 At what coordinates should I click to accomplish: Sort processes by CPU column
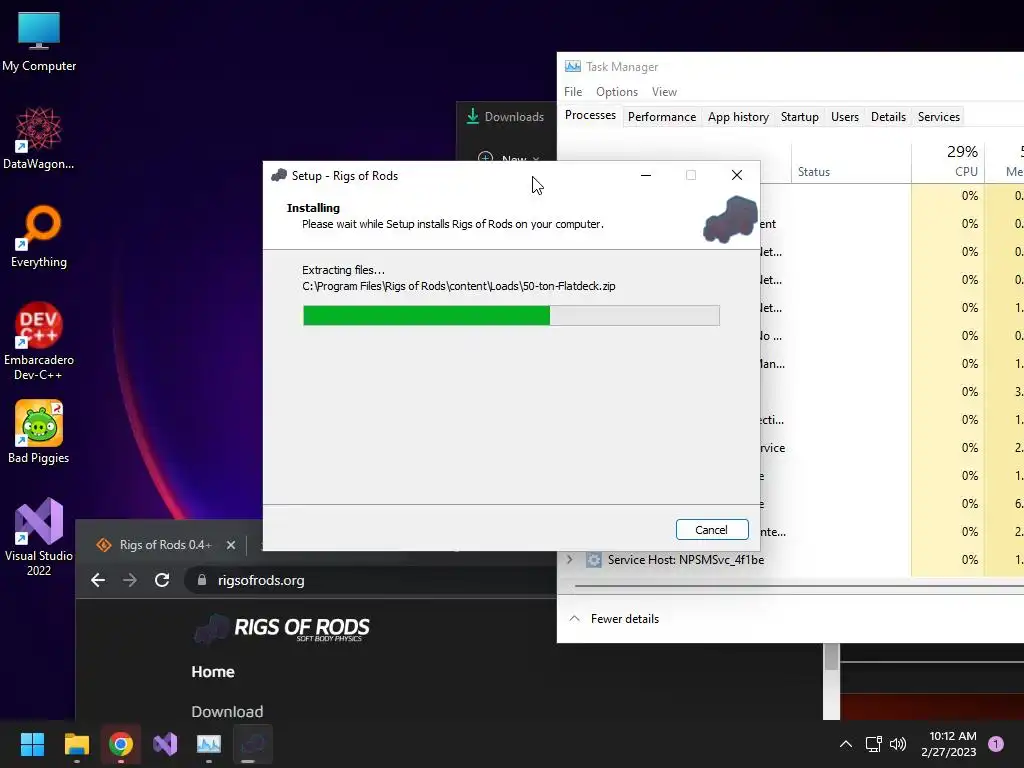[948, 162]
